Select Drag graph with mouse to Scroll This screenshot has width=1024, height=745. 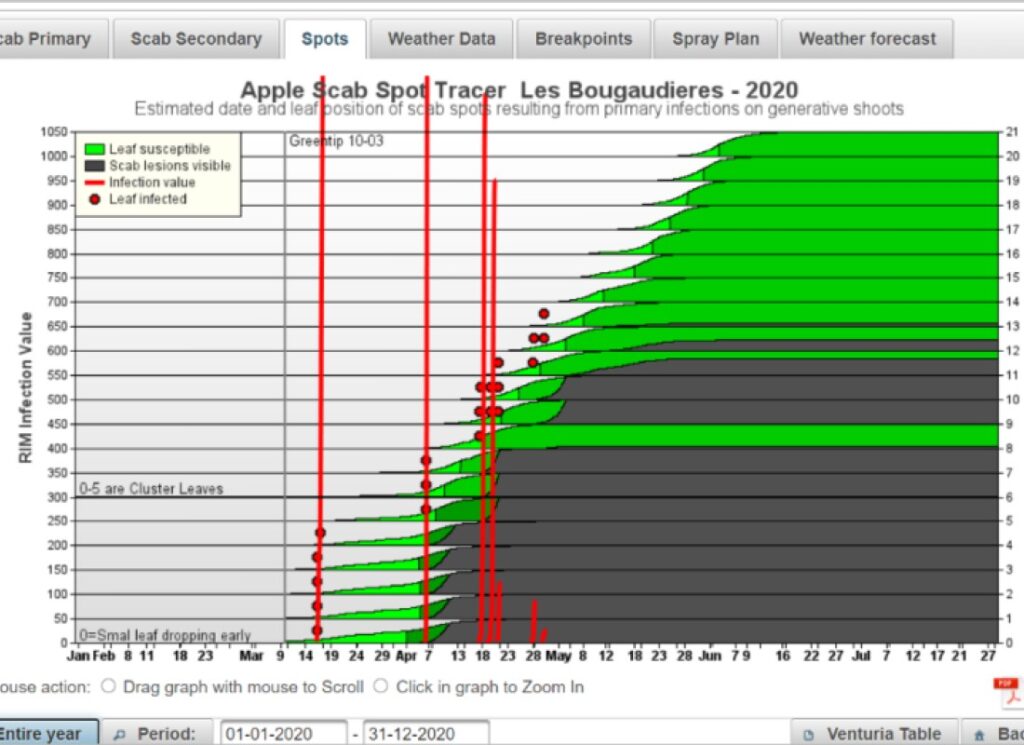pos(108,686)
